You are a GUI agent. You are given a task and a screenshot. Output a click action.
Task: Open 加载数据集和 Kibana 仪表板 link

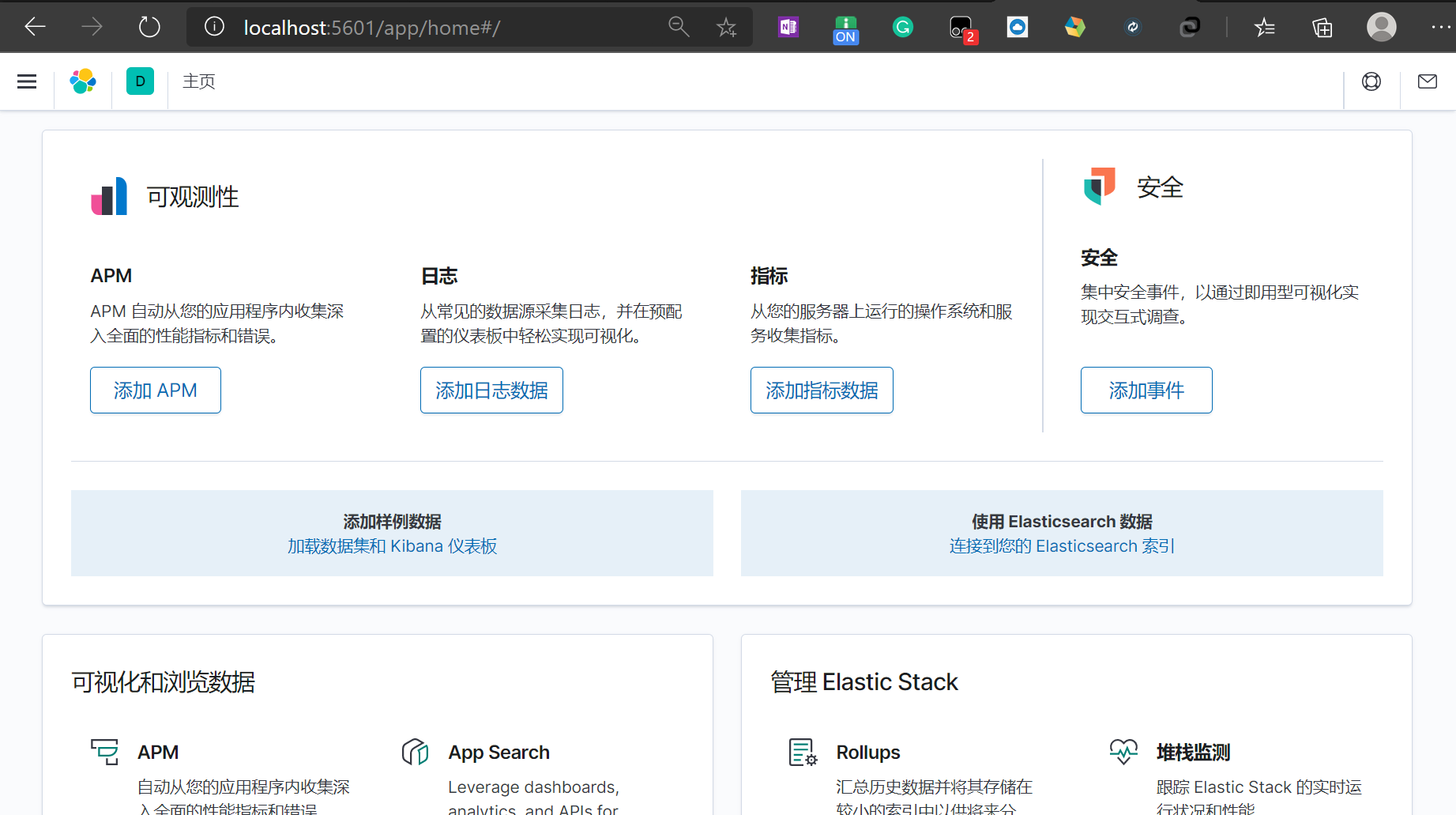tap(392, 546)
